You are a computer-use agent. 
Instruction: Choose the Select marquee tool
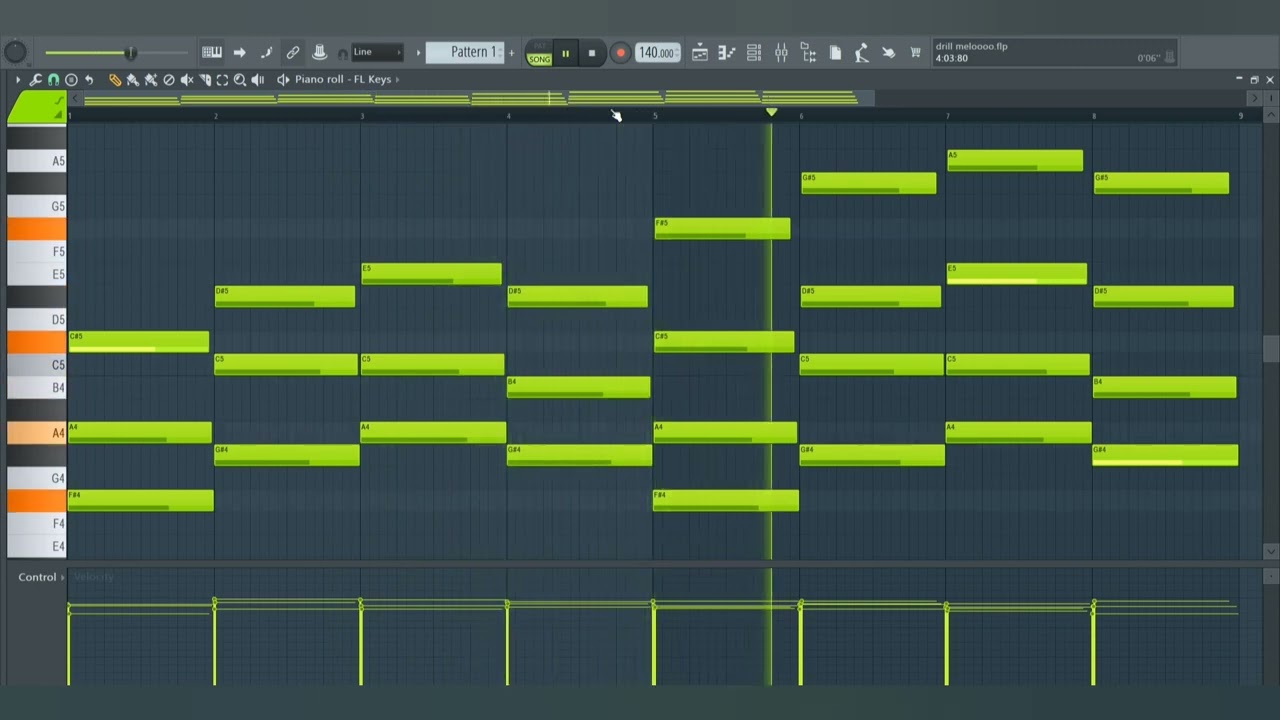tap(222, 79)
